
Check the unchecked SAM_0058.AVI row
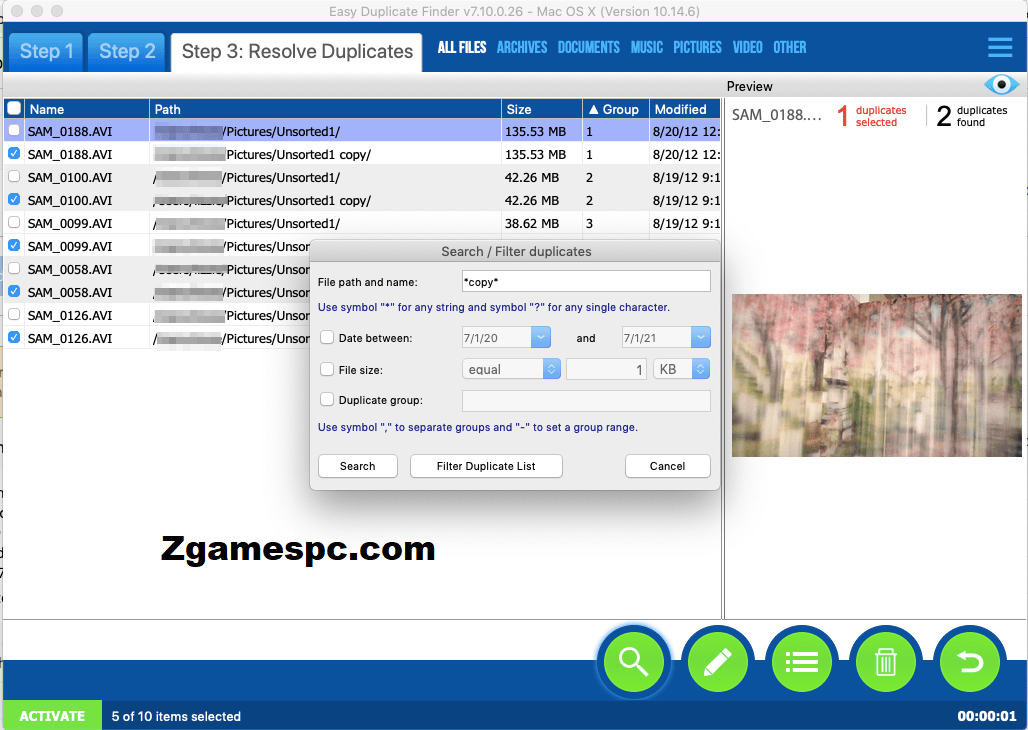click(x=14, y=268)
